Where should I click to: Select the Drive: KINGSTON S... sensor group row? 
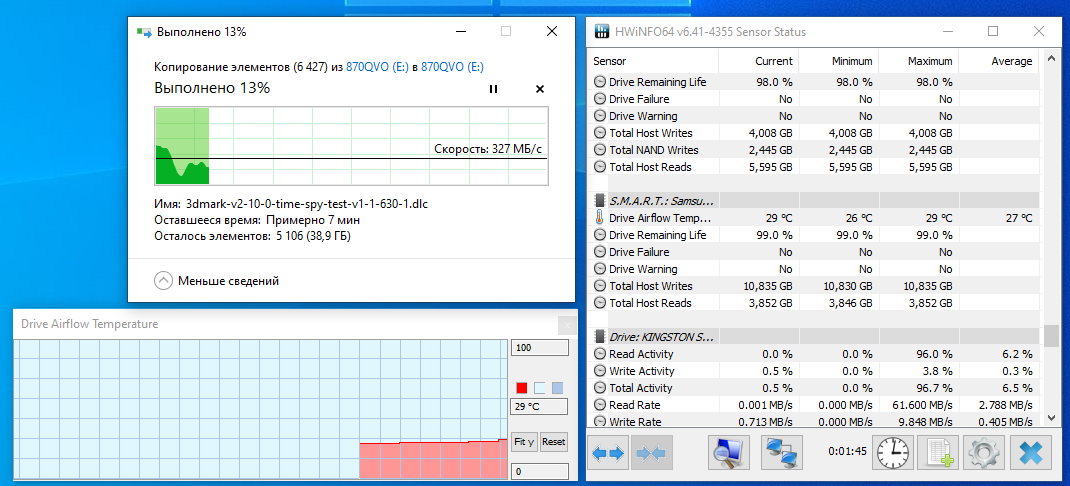(813, 337)
